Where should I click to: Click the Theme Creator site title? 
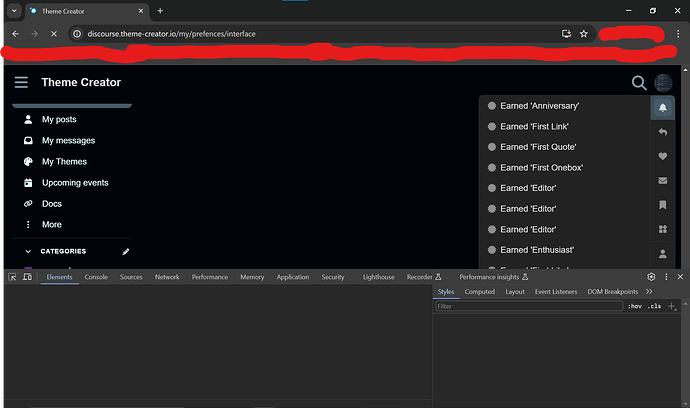point(81,82)
